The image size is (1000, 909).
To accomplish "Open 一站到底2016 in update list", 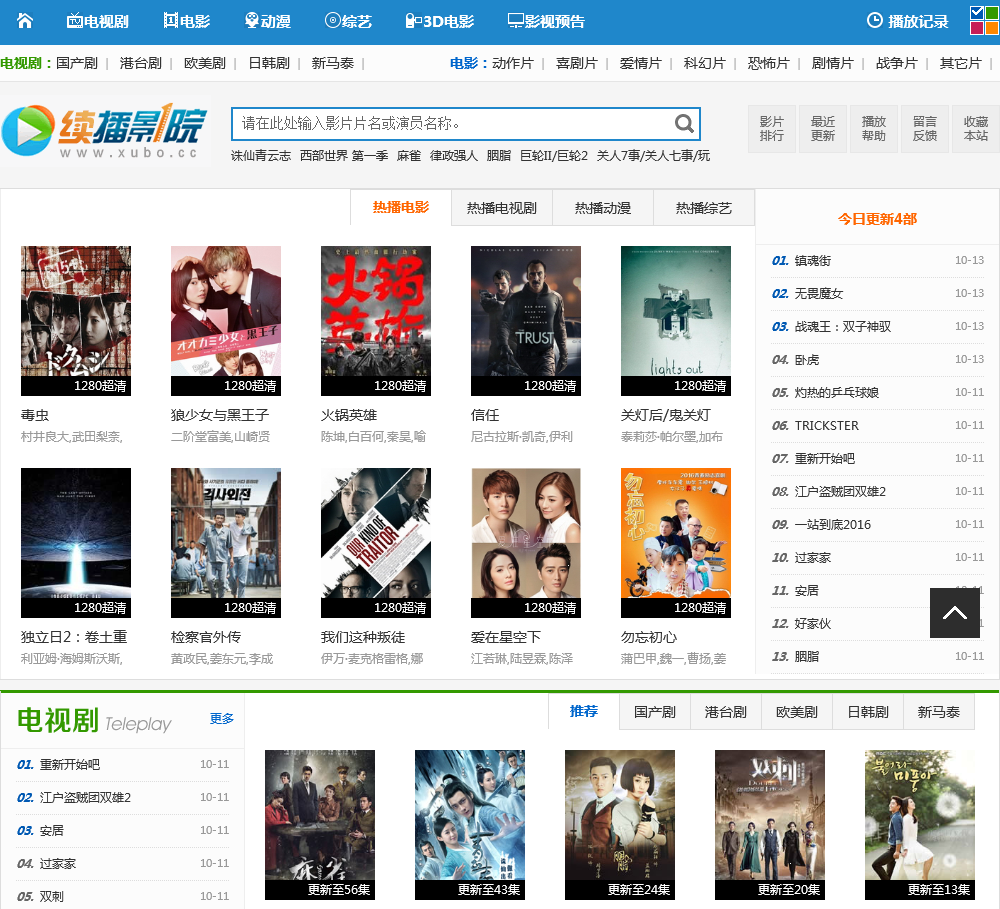I will pos(832,525).
